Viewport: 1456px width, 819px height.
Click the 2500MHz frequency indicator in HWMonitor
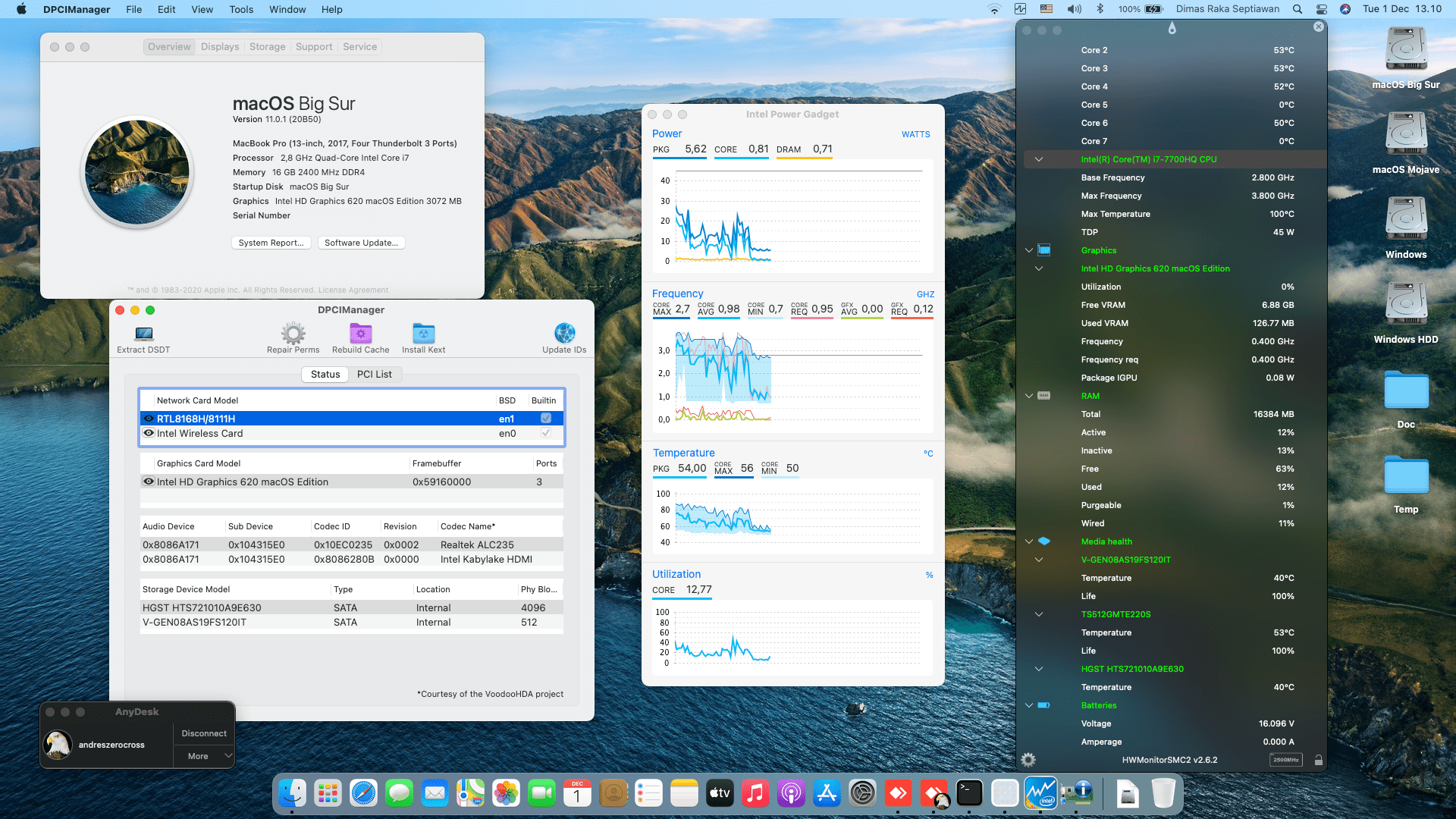(1285, 760)
